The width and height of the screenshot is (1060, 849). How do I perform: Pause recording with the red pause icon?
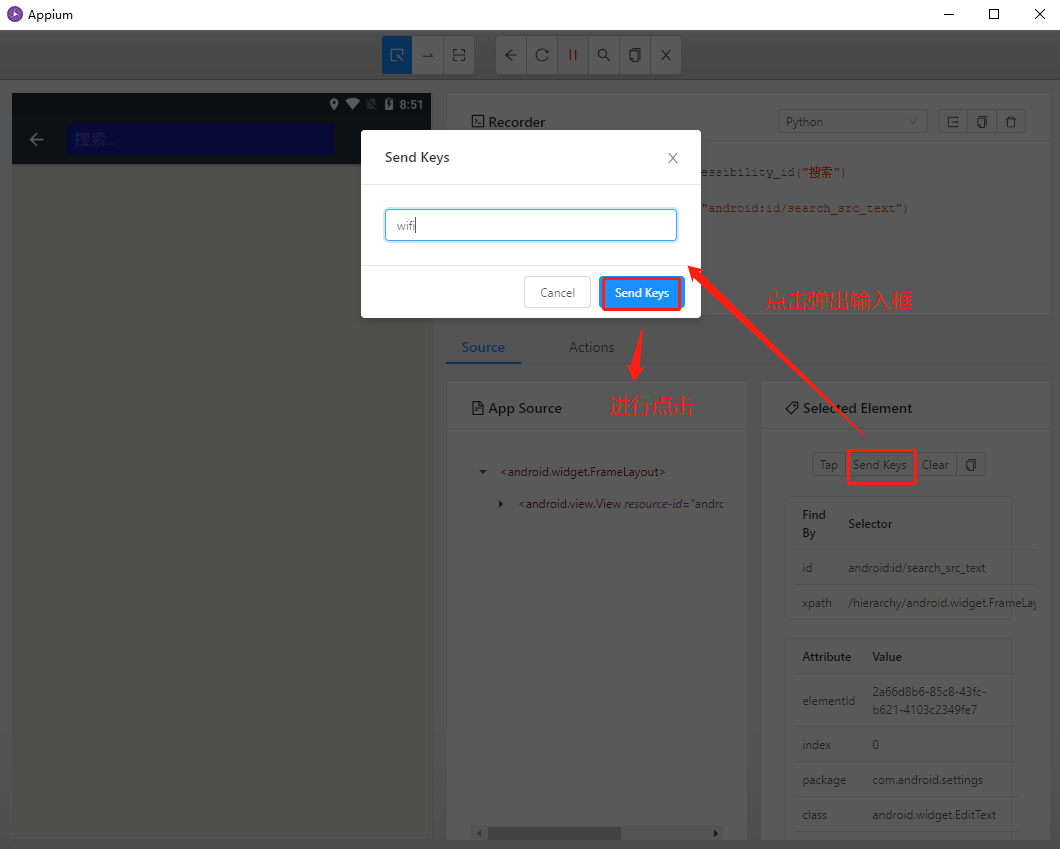tap(573, 55)
